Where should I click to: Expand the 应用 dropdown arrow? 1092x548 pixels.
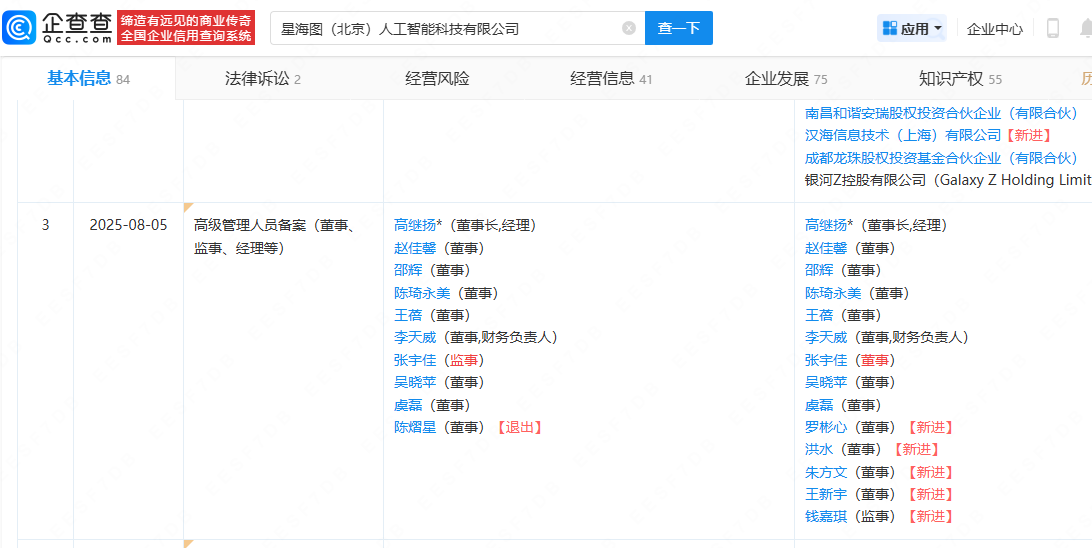[x=938, y=29]
